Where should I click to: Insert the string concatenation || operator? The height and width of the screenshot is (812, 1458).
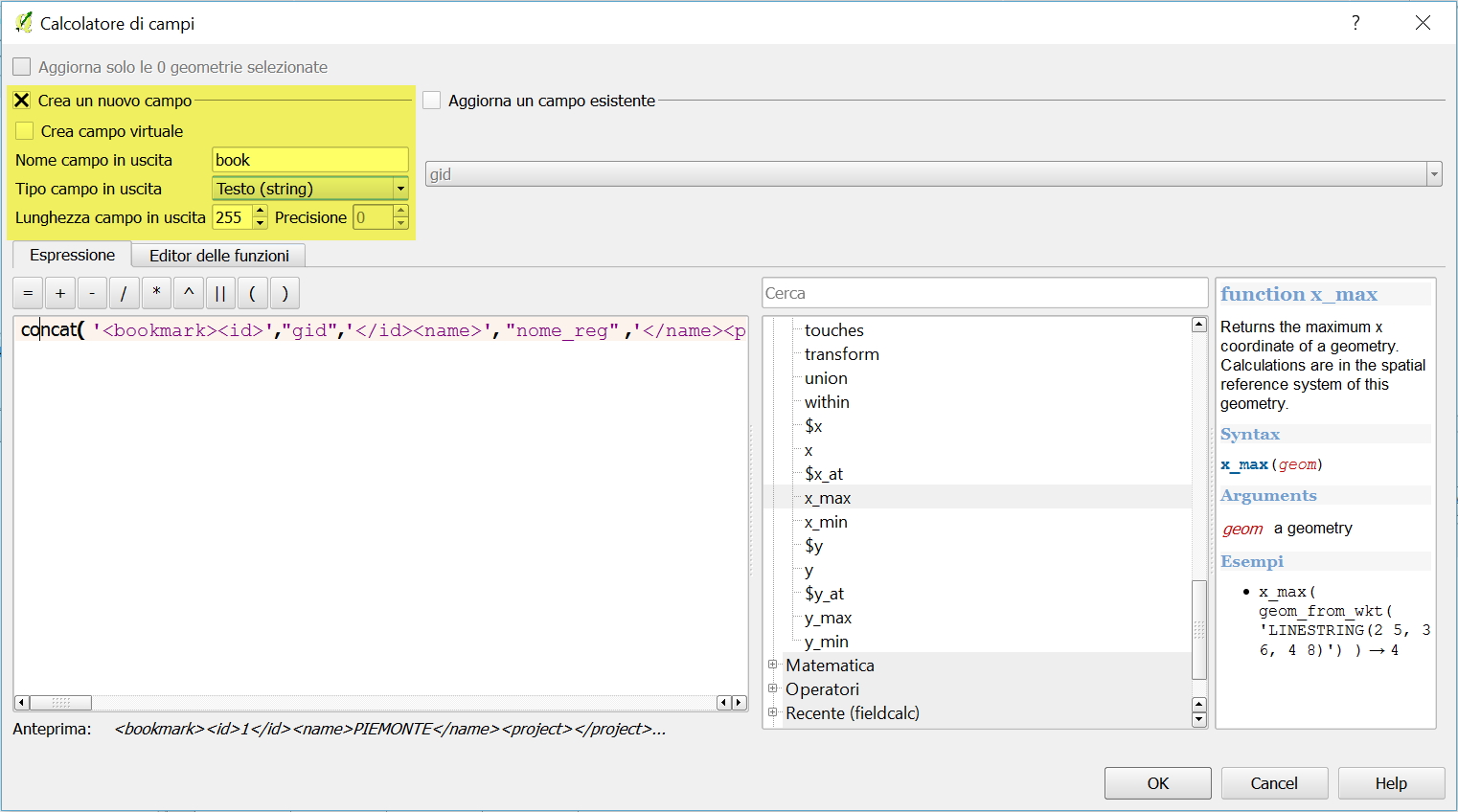tap(220, 293)
